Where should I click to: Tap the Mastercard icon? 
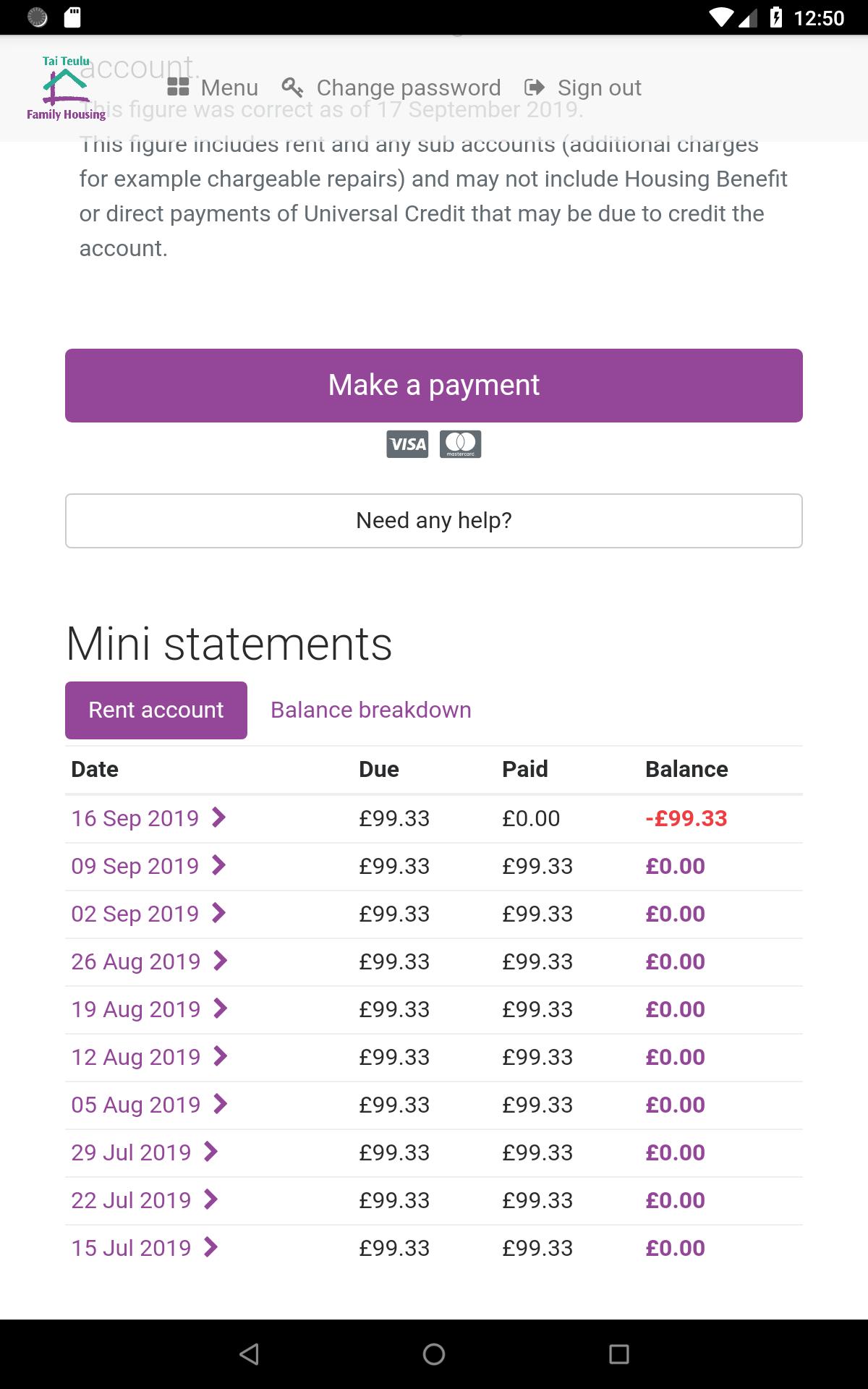tap(461, 444)
